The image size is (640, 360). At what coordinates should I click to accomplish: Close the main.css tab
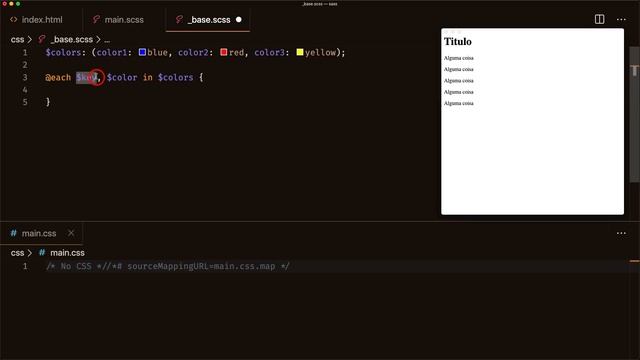point(71,233)
